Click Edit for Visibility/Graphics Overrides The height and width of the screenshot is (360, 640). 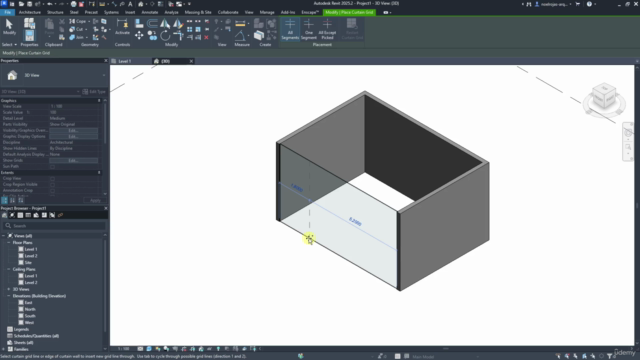click(x=73, y=131)
